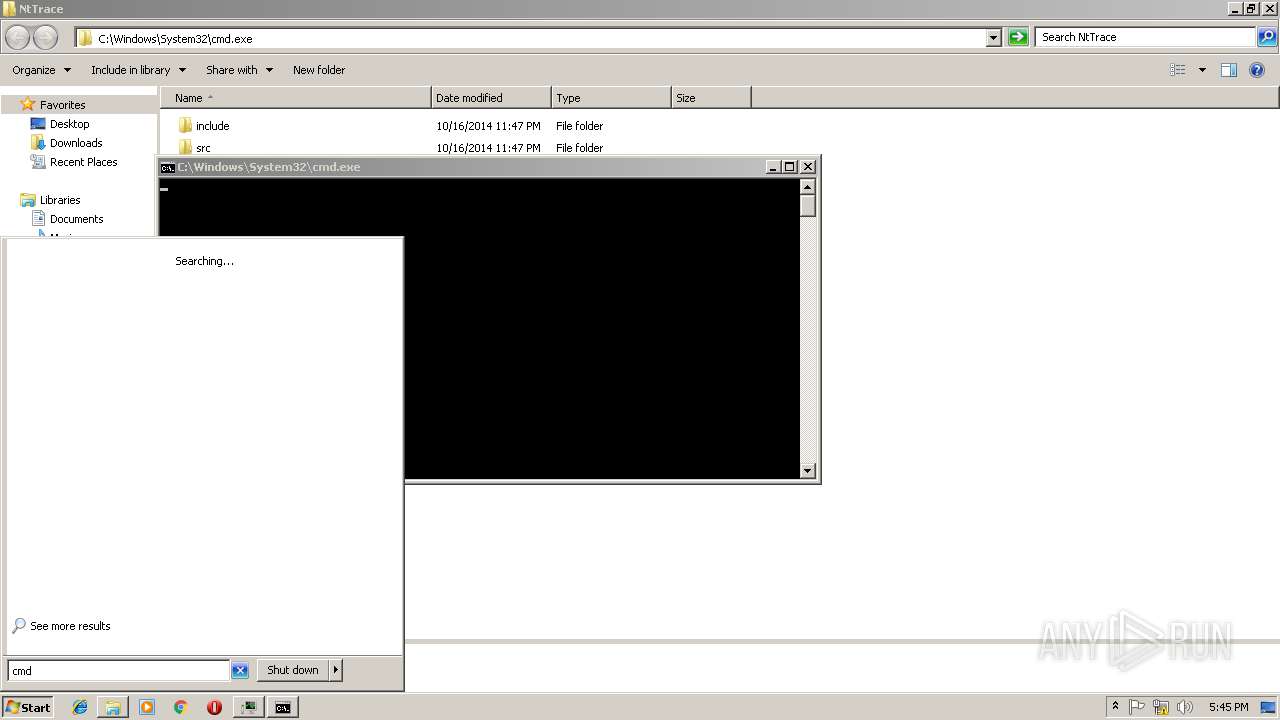This screenshot has height=720, width=1280.
Task: Go forward in Explorer navigation
Action: pyautogui.click(x=46, y=37)
